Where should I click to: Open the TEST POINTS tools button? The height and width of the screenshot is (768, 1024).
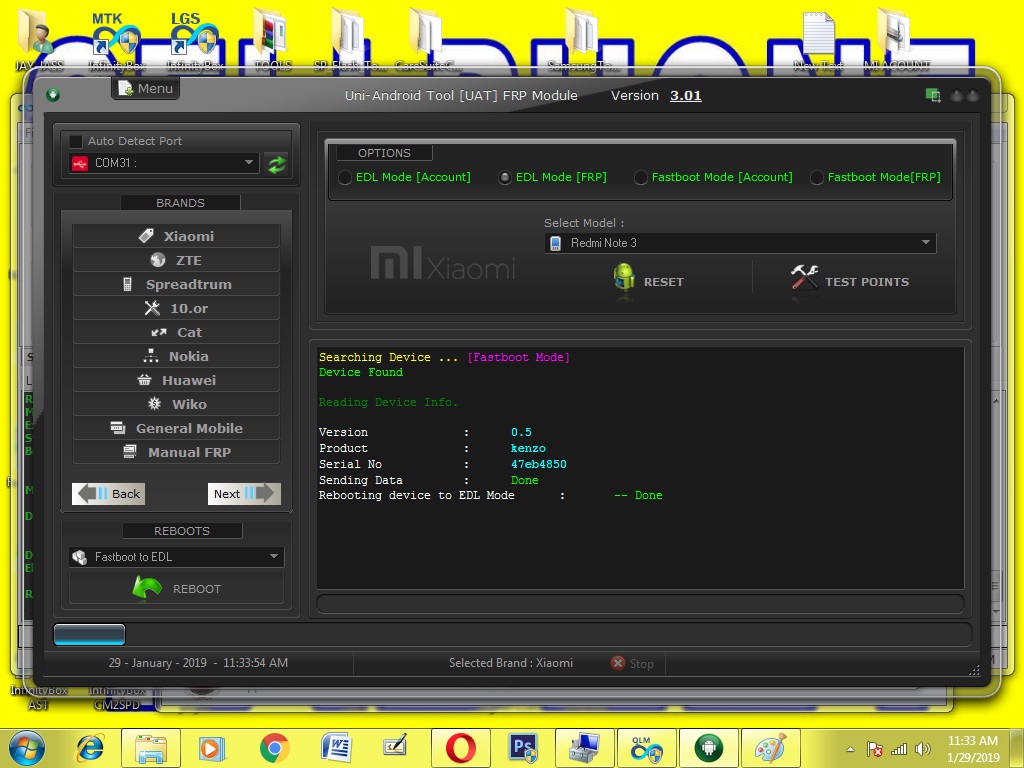point(850,281)
